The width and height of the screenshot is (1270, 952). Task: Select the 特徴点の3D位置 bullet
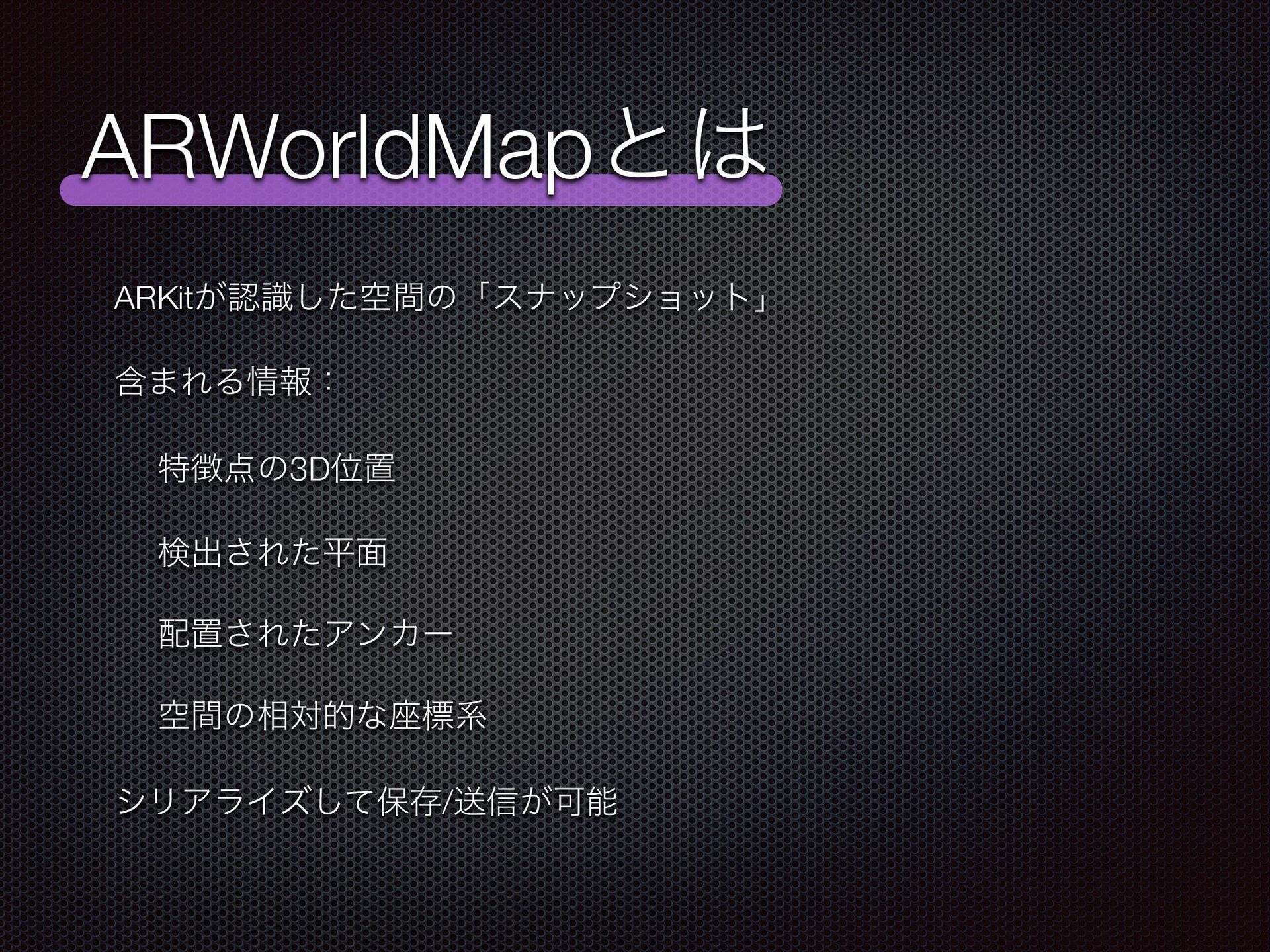point(276,469)
